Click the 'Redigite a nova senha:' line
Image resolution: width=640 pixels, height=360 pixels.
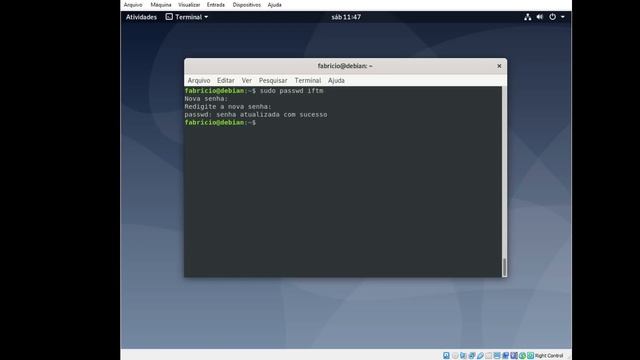click(228, 107)
